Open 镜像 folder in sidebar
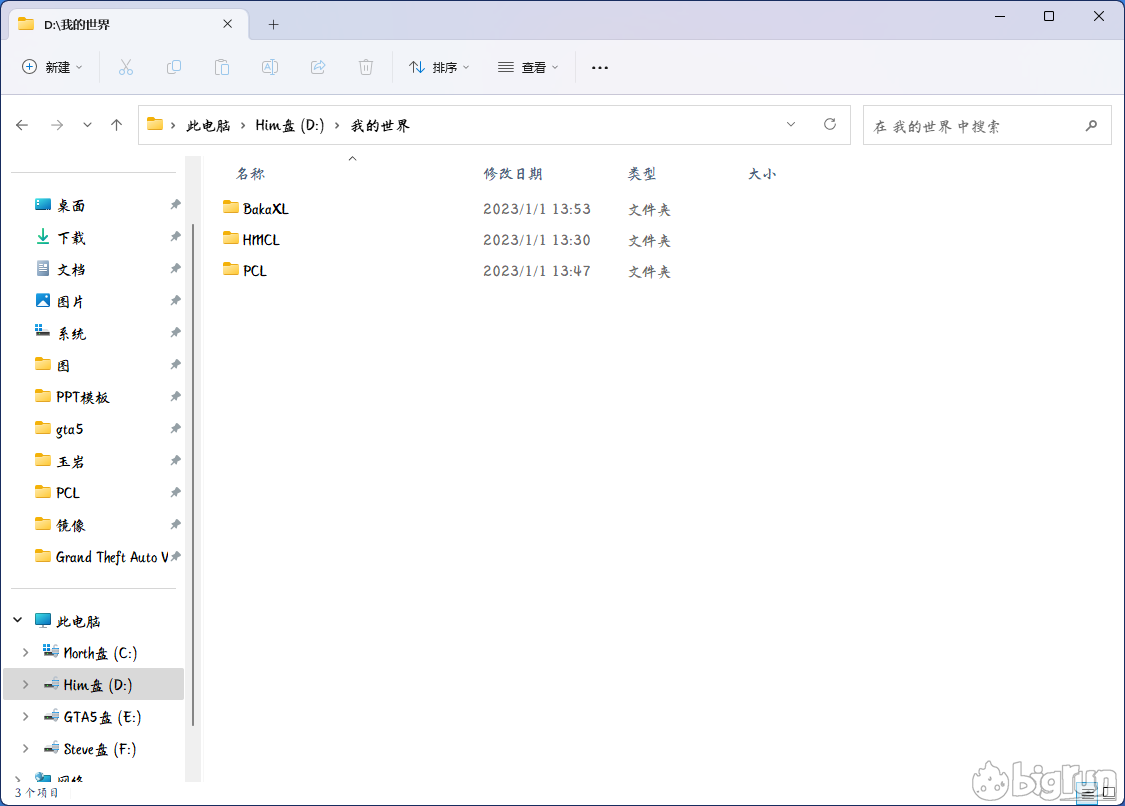The height and width of the screenshot is (806, 1125). point(70,525)
